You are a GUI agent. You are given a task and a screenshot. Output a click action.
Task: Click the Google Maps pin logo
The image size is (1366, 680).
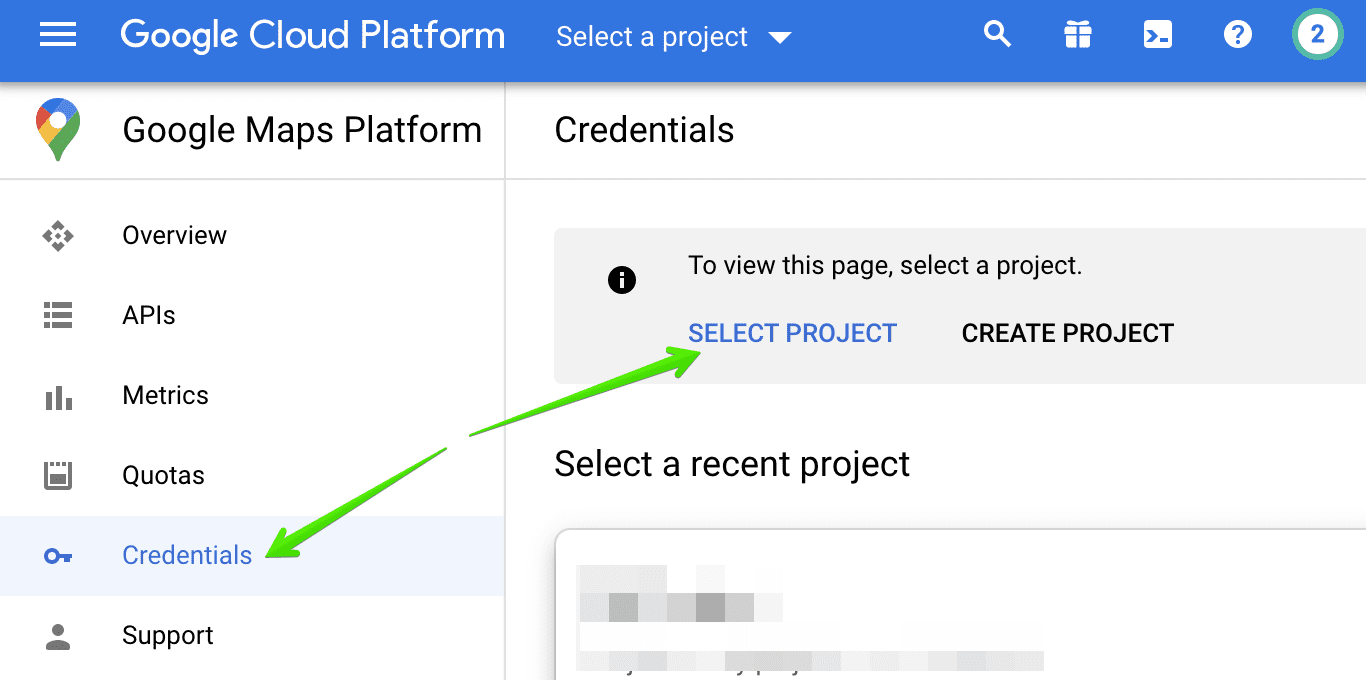58,130
